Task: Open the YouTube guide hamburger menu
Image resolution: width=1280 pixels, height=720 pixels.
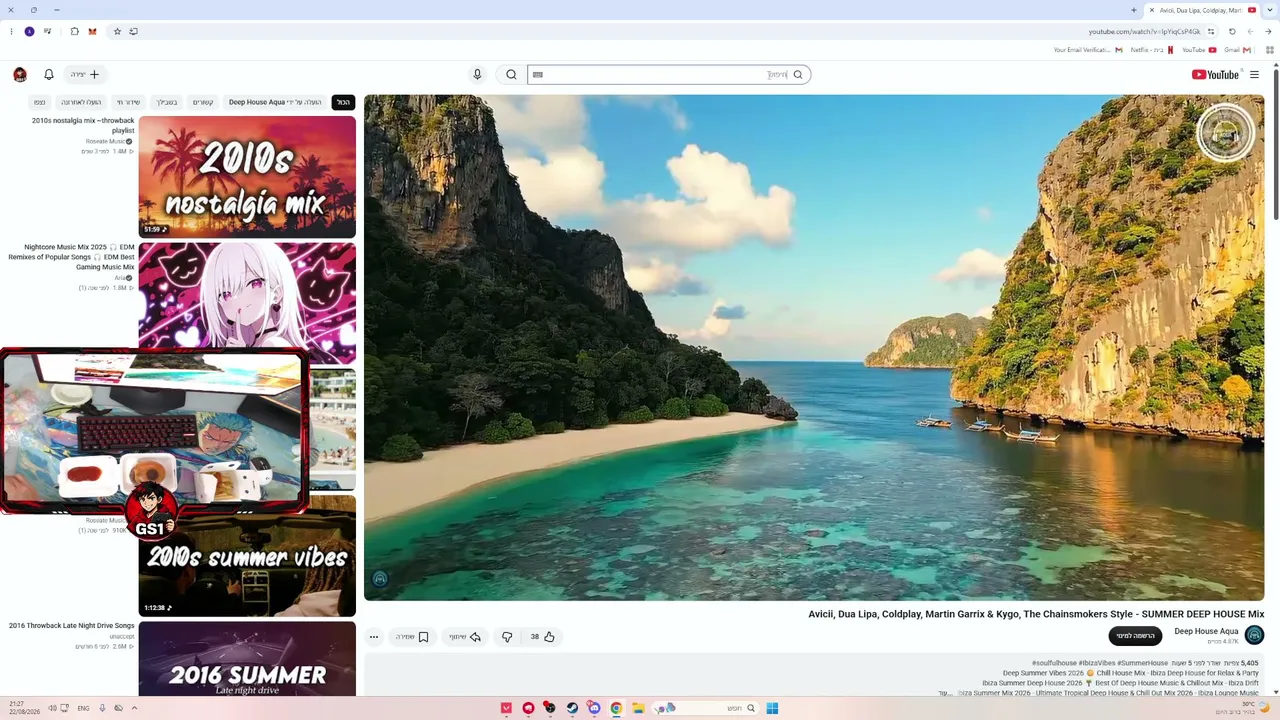Action: pos(1254,74)
